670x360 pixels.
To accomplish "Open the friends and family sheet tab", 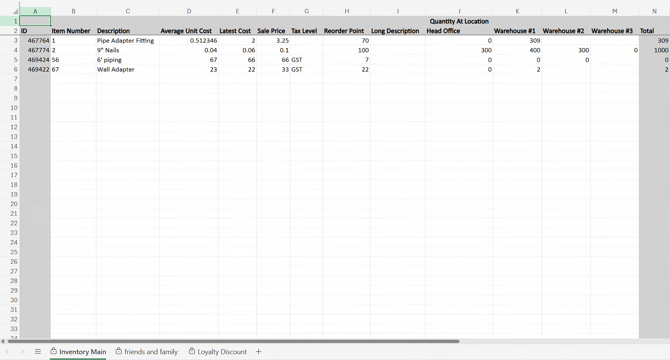I will pos(147,351).
